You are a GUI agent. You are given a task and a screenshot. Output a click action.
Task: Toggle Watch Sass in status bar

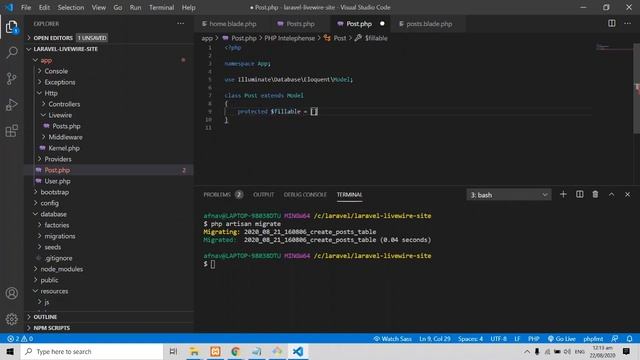tap(392, 339)
